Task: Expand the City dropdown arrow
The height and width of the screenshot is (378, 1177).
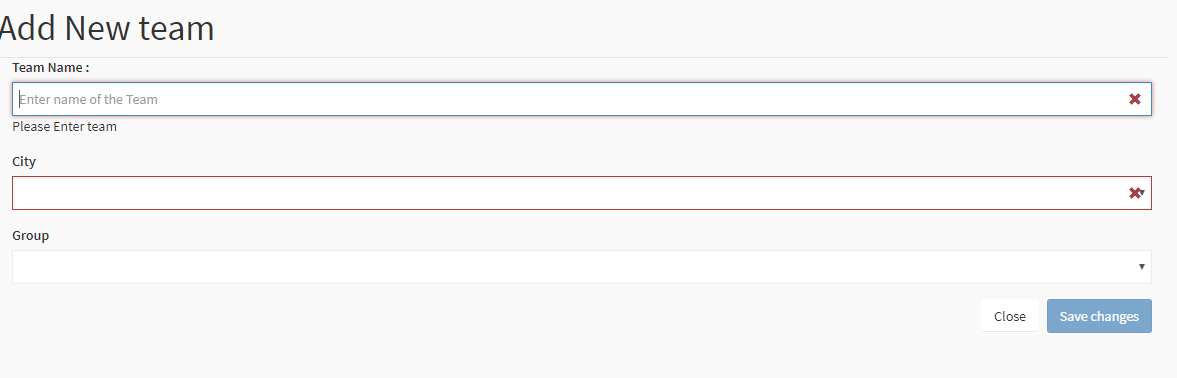Action: tap(1142, 193)
